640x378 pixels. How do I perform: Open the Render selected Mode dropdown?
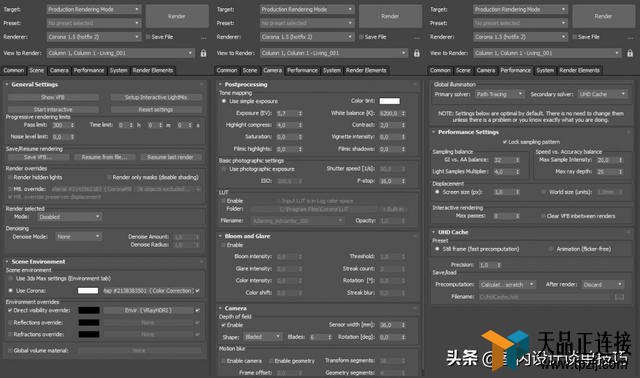[69, 217]
